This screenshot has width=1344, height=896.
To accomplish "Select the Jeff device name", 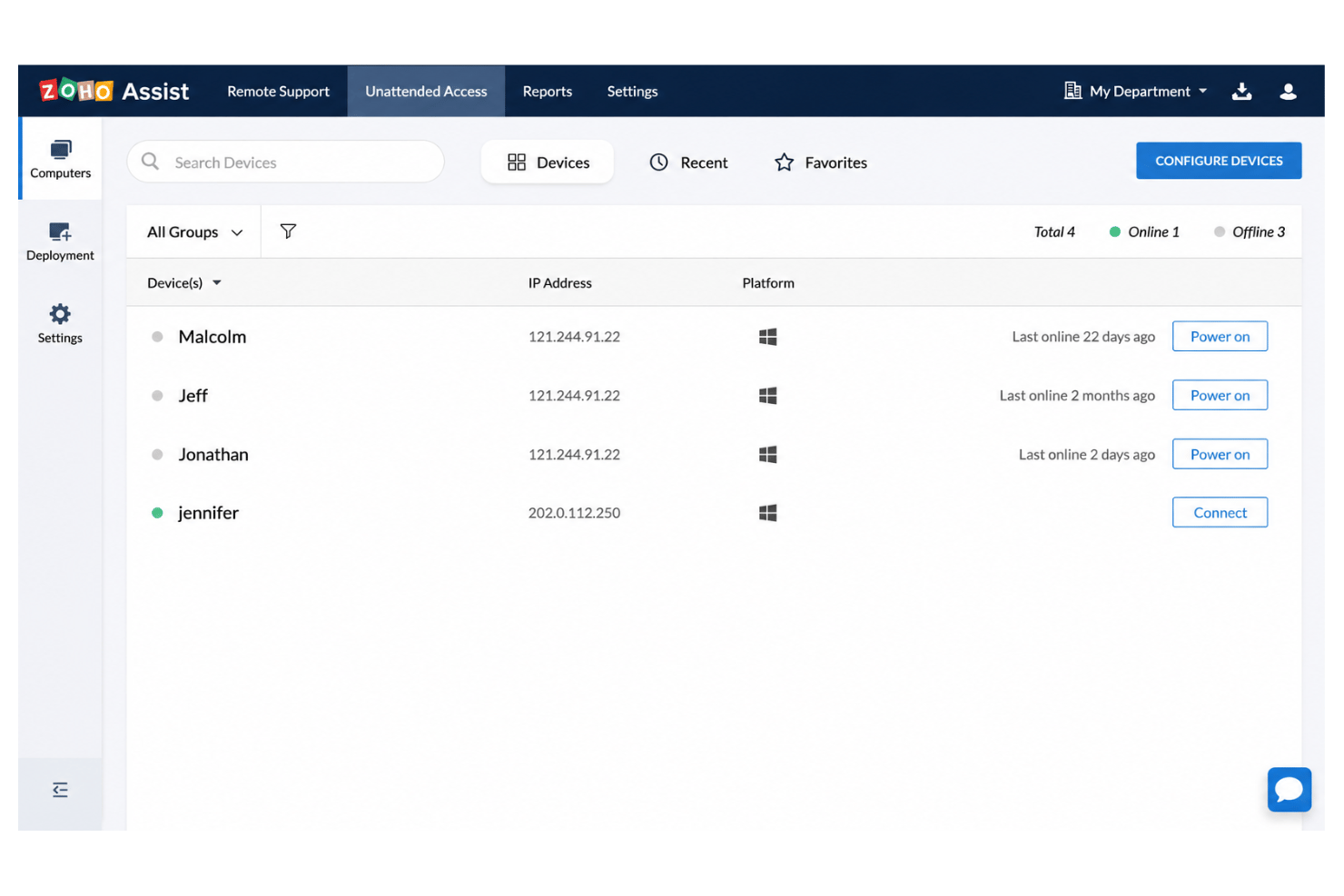I will click(x=193, y=396).
